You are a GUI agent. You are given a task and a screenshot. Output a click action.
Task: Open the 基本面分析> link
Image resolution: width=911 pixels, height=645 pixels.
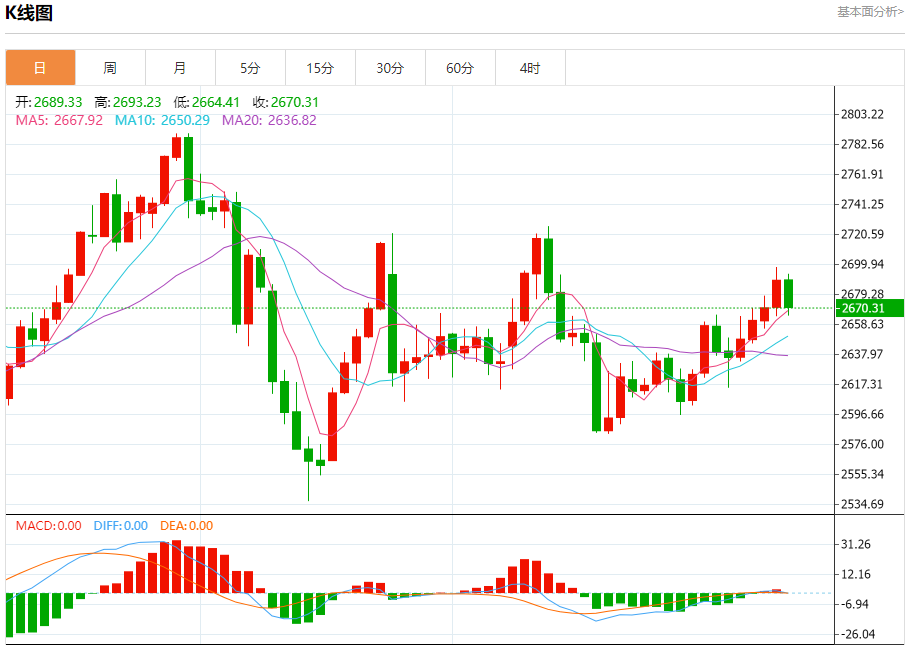coord(870,12)
